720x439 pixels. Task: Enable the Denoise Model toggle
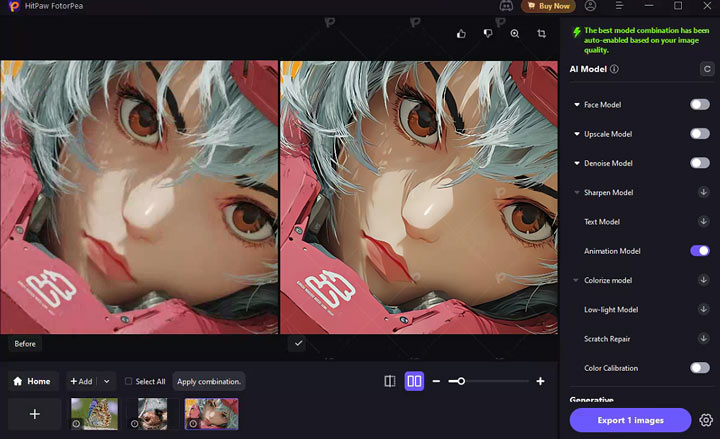700,163
